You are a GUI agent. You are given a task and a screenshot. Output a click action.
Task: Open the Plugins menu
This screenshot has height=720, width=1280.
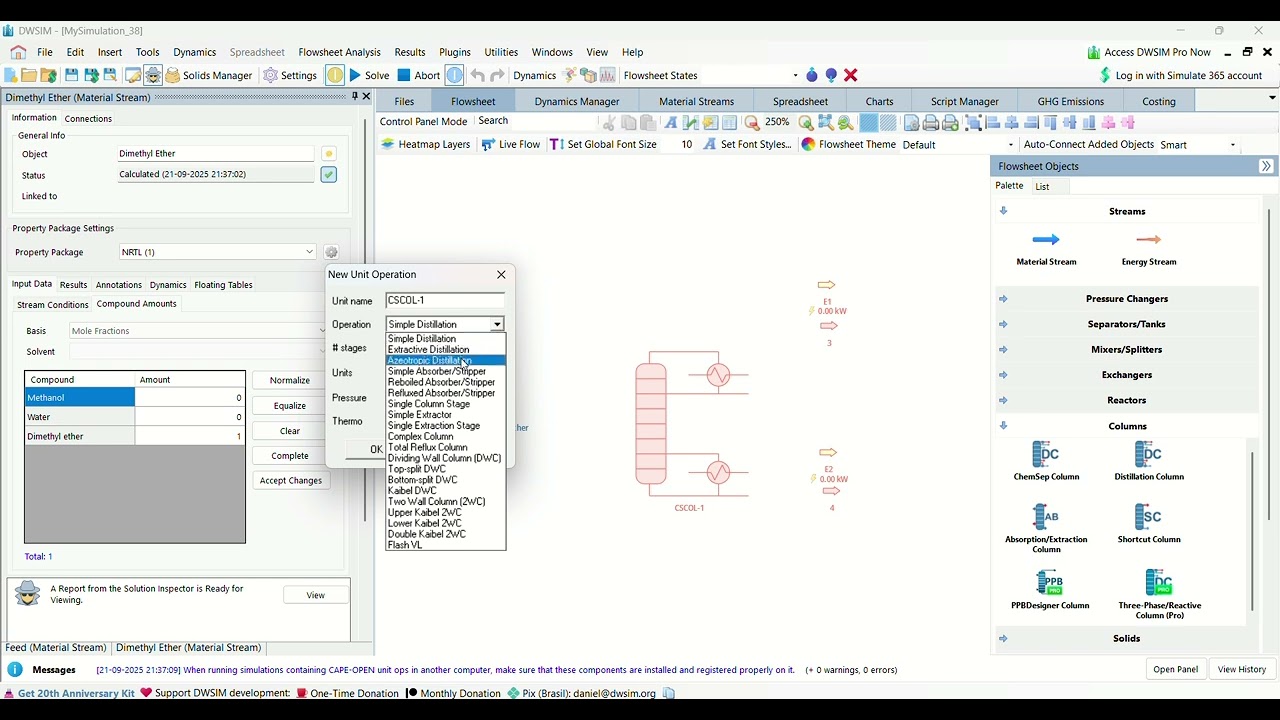tap(455, 52)
